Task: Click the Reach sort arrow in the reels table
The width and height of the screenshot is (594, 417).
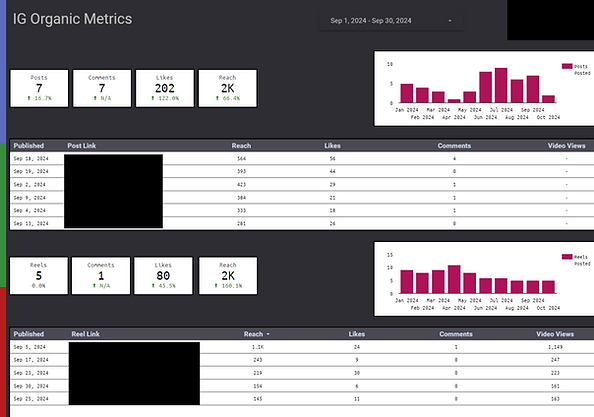Action: point(268,334)
